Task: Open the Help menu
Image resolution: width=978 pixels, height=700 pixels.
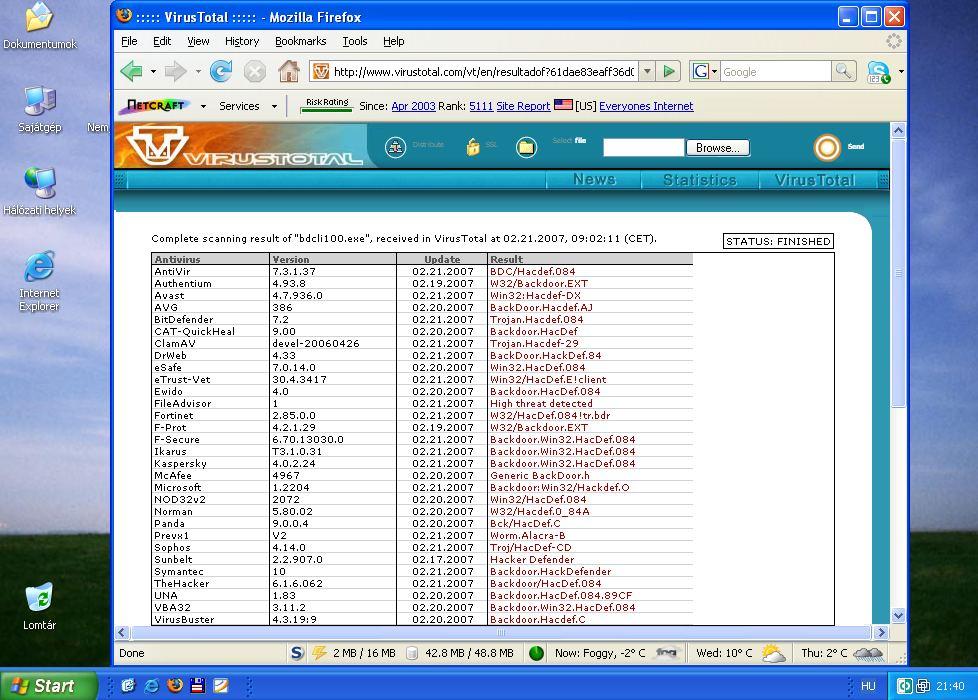Action: [393, 41]
